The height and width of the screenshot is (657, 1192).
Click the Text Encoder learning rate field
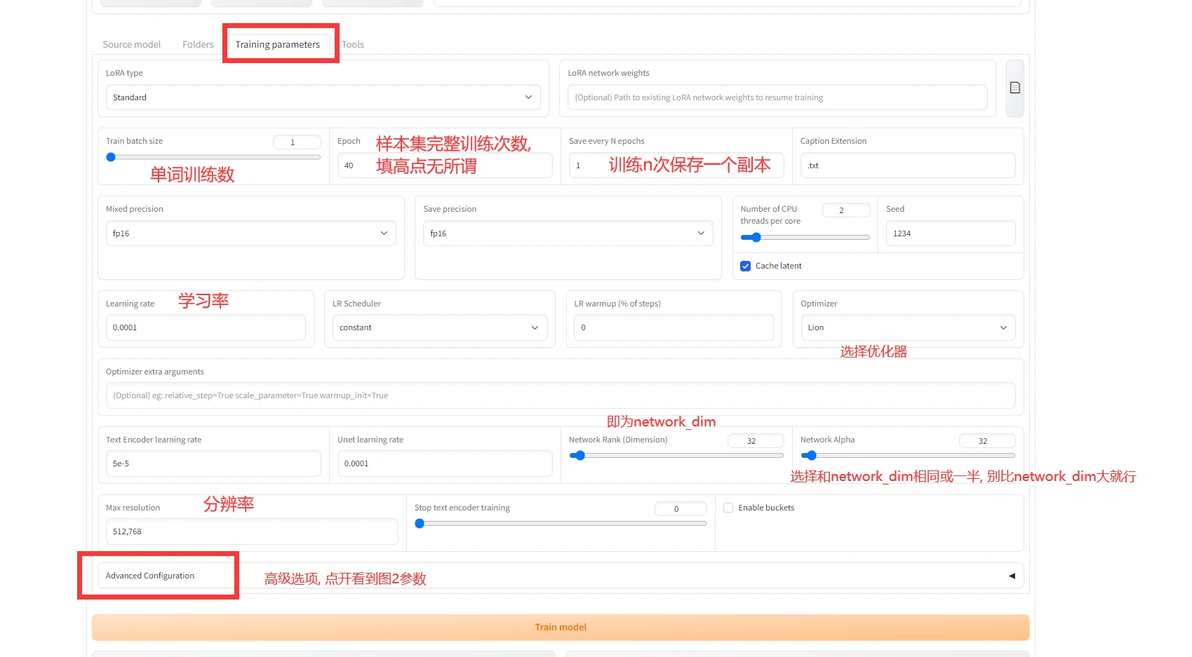point(213,463)
